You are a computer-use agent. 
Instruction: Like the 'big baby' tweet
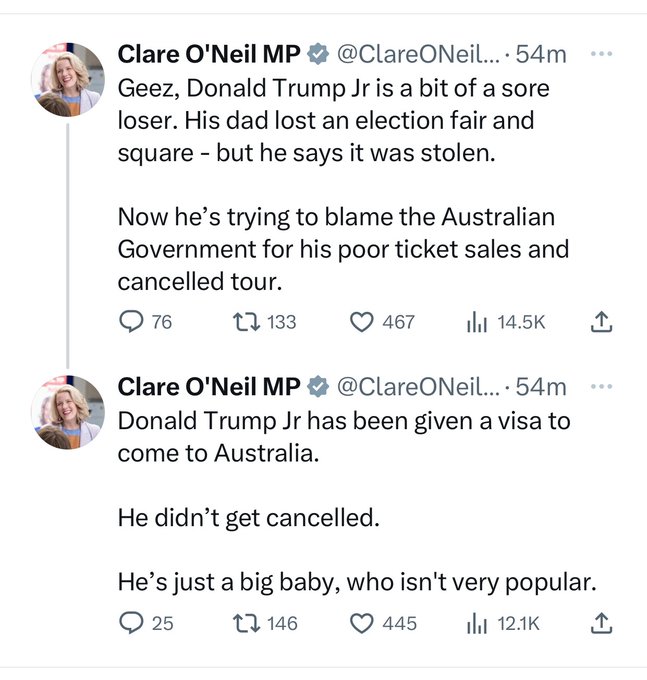(x=361, y=622)
